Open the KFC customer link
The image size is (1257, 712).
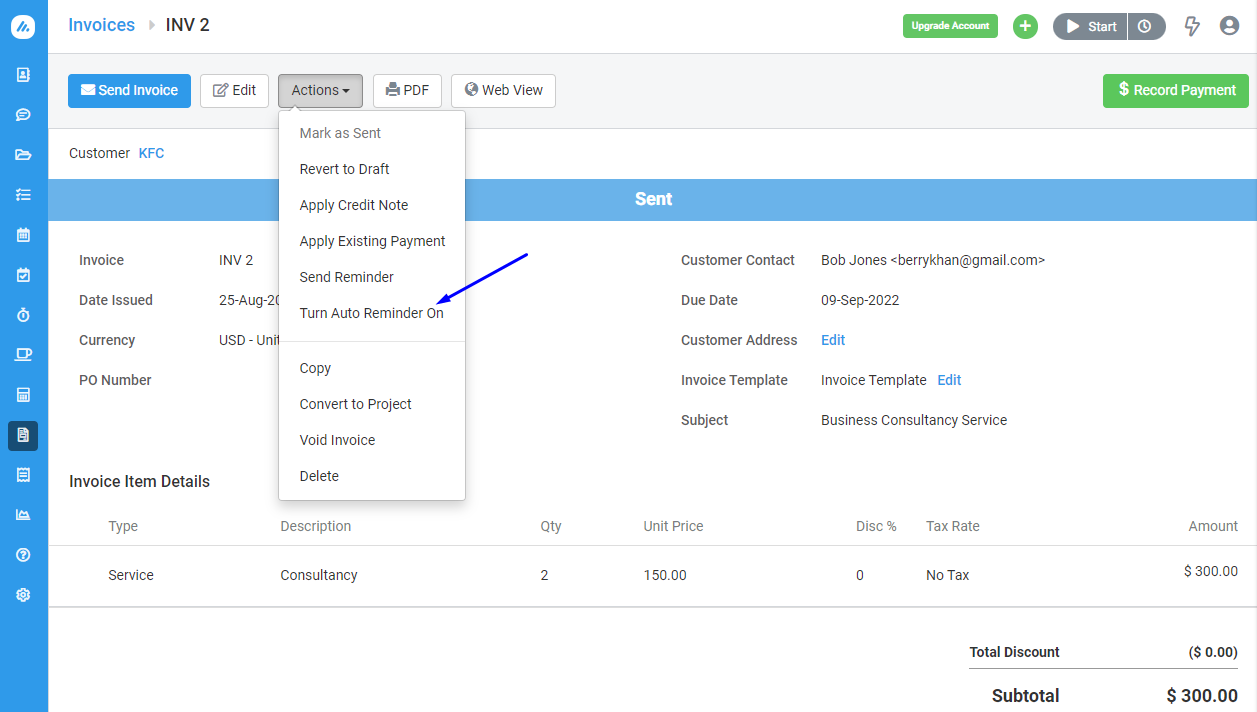(x=151, y=153)
